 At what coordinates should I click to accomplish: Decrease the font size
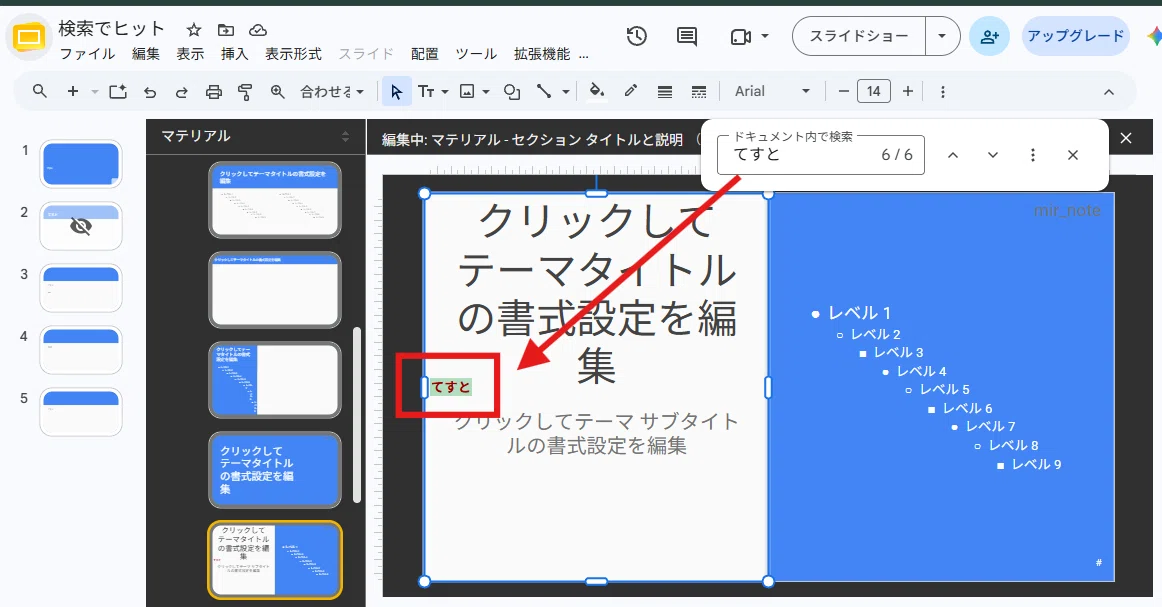(843, 91)
